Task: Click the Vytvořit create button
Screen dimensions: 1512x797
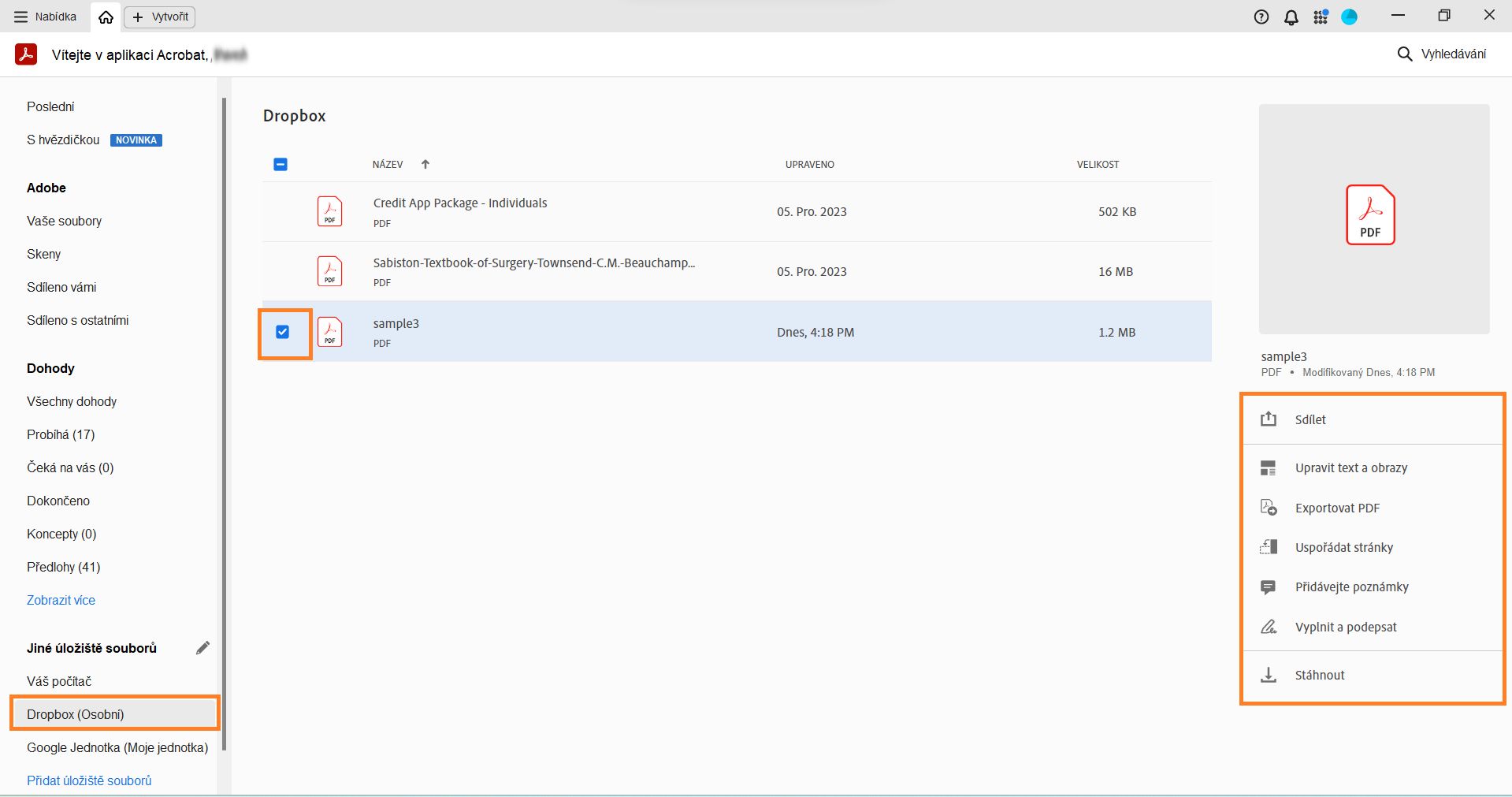Action: click(160, 17)
